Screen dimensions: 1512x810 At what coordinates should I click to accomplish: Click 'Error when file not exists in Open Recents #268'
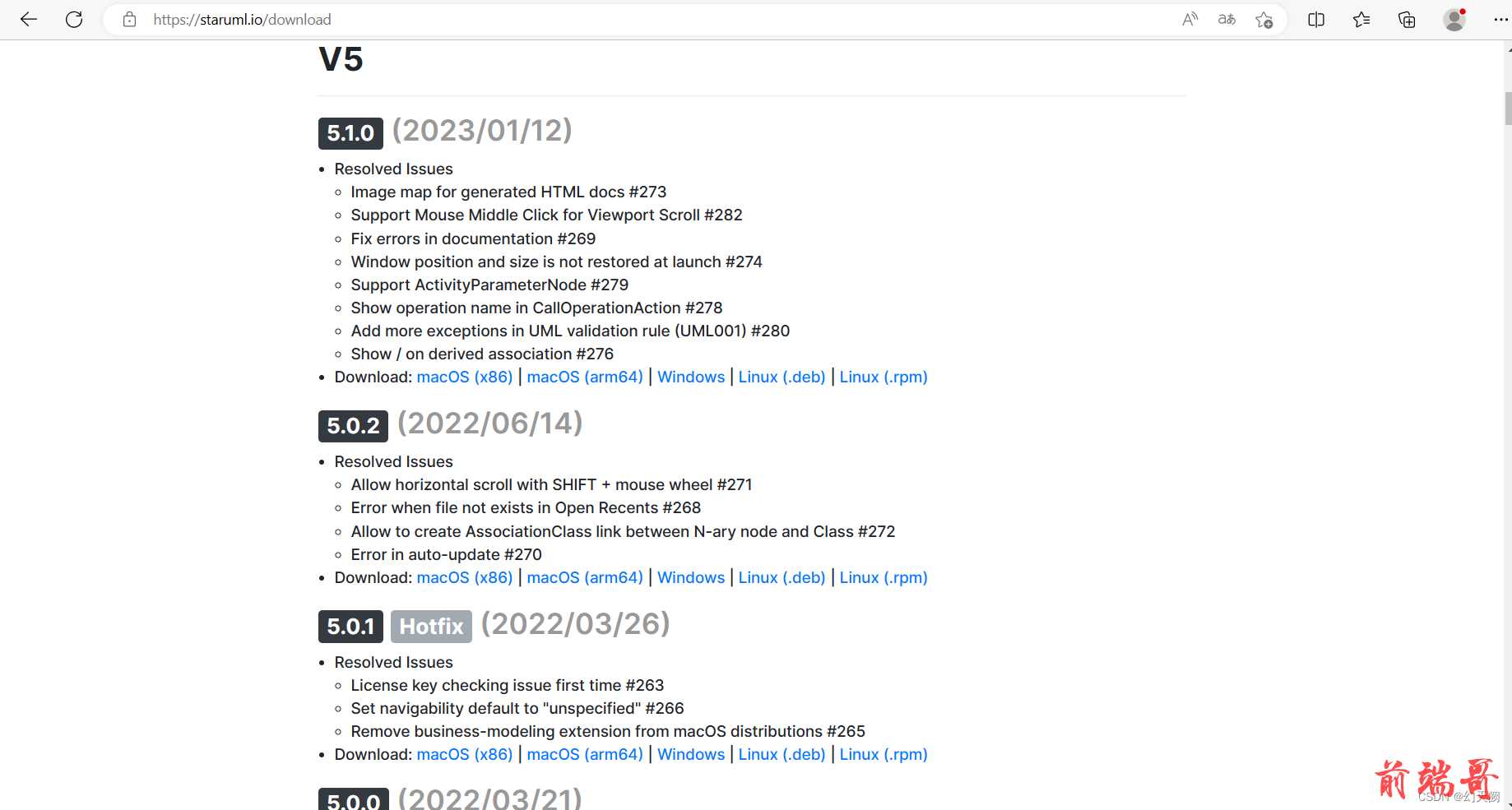tap(526, 507)
